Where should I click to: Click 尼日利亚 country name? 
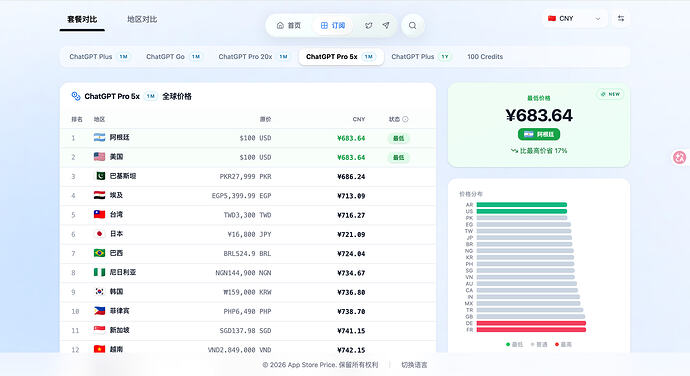click(123, 273)
